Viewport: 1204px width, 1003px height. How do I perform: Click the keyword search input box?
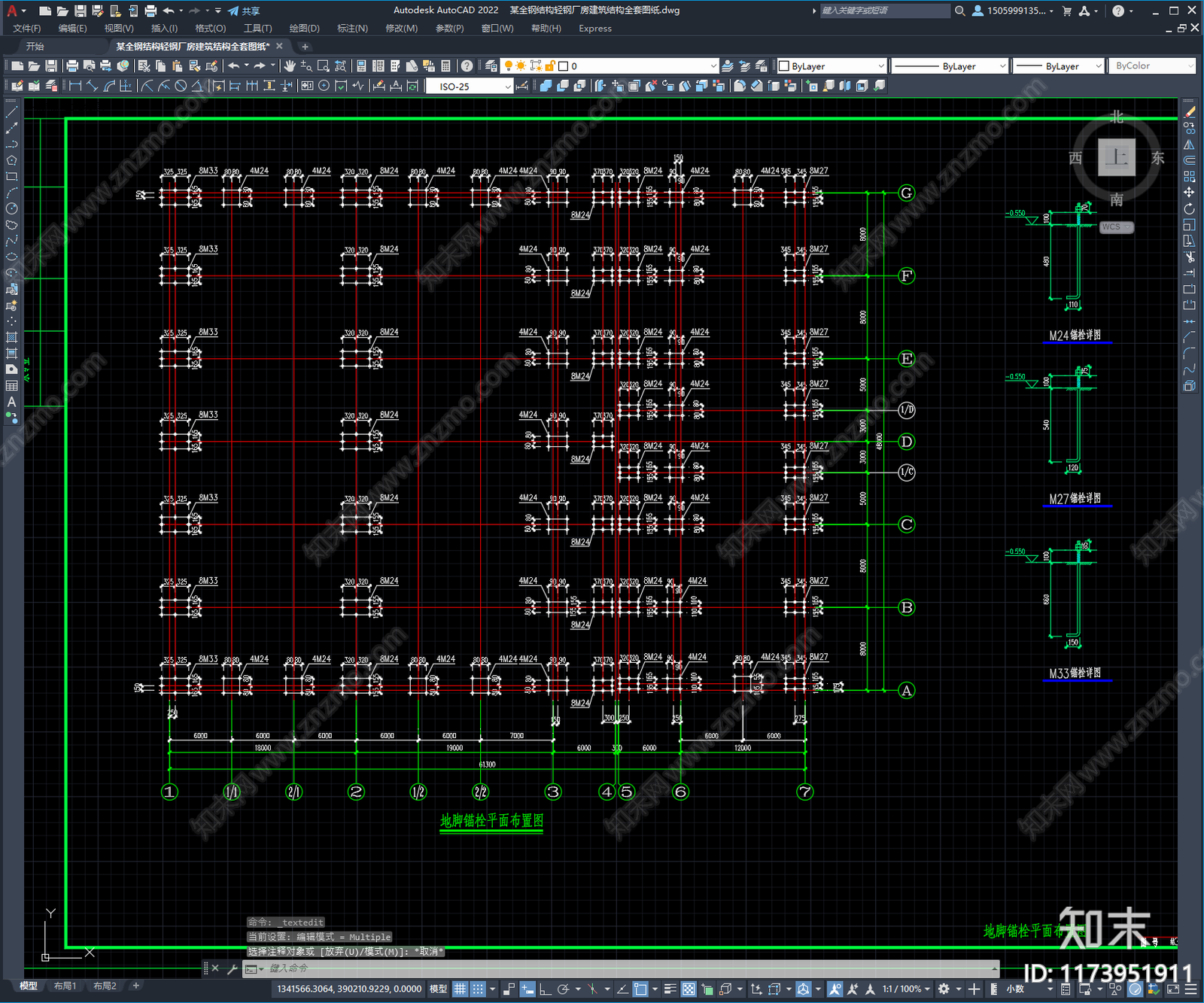click(x=884, y=11)
